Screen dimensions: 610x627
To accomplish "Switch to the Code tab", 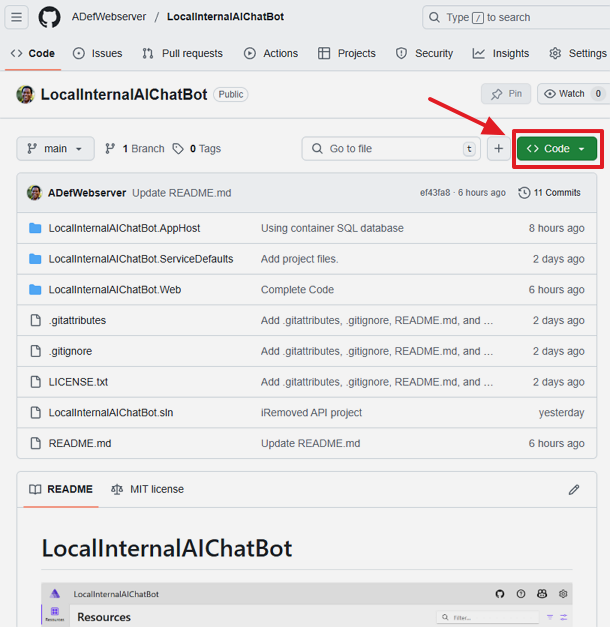I will [33, 54].
